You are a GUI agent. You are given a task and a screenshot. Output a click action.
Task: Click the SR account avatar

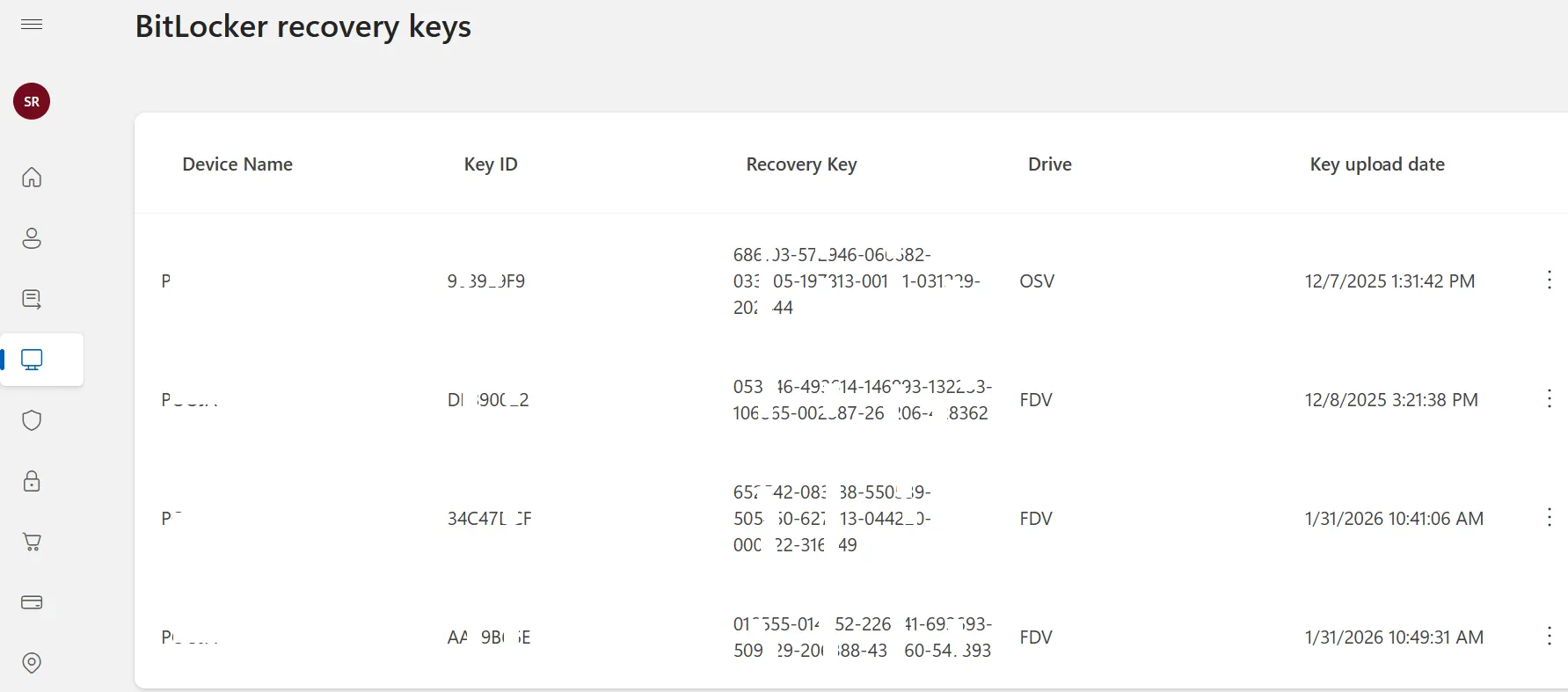32,101
